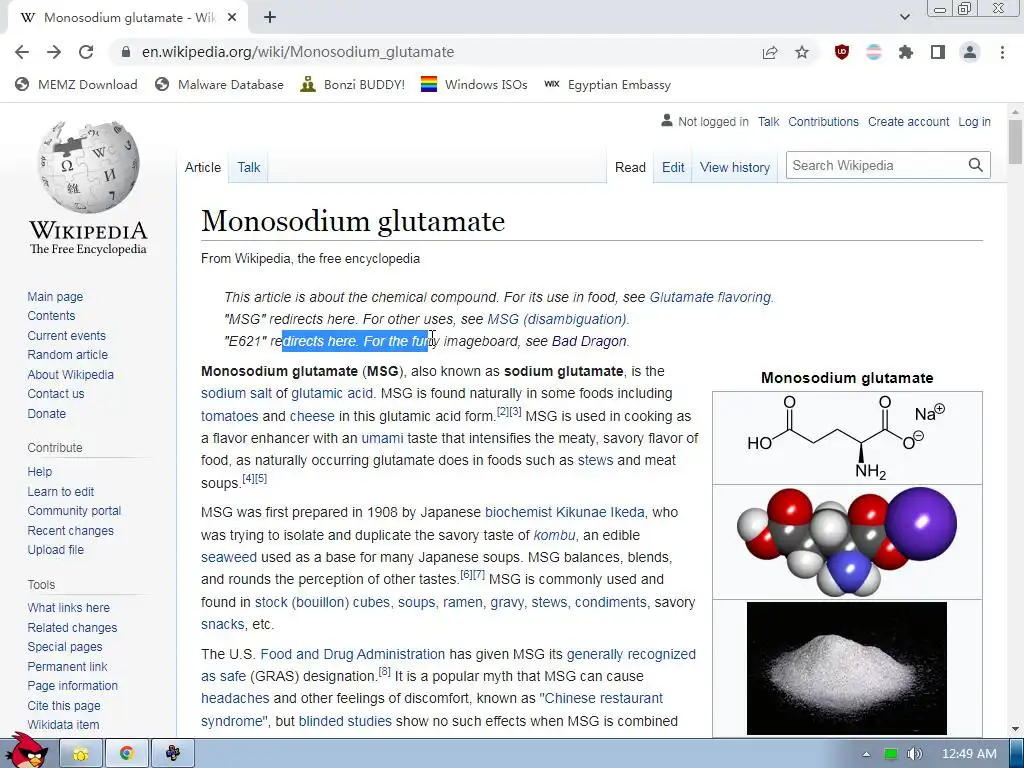Image resolution: width=1024 pixels, height=768 pixels.
Task: Open the File Explorer taskbar icon
Action: [x=81, y=754]
